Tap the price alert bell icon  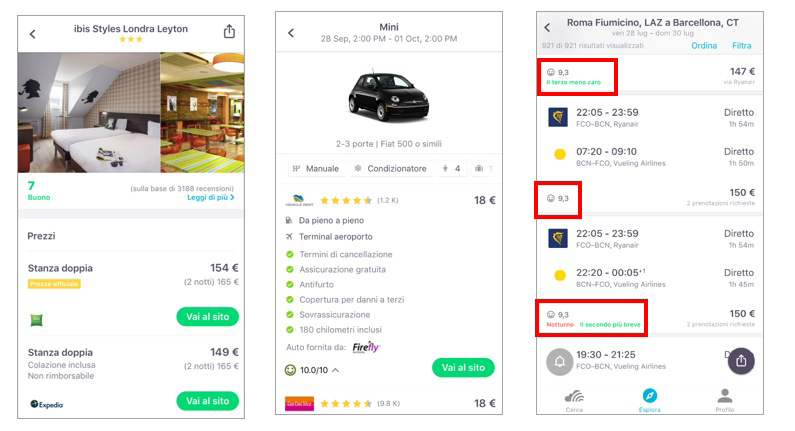(560, 362)
